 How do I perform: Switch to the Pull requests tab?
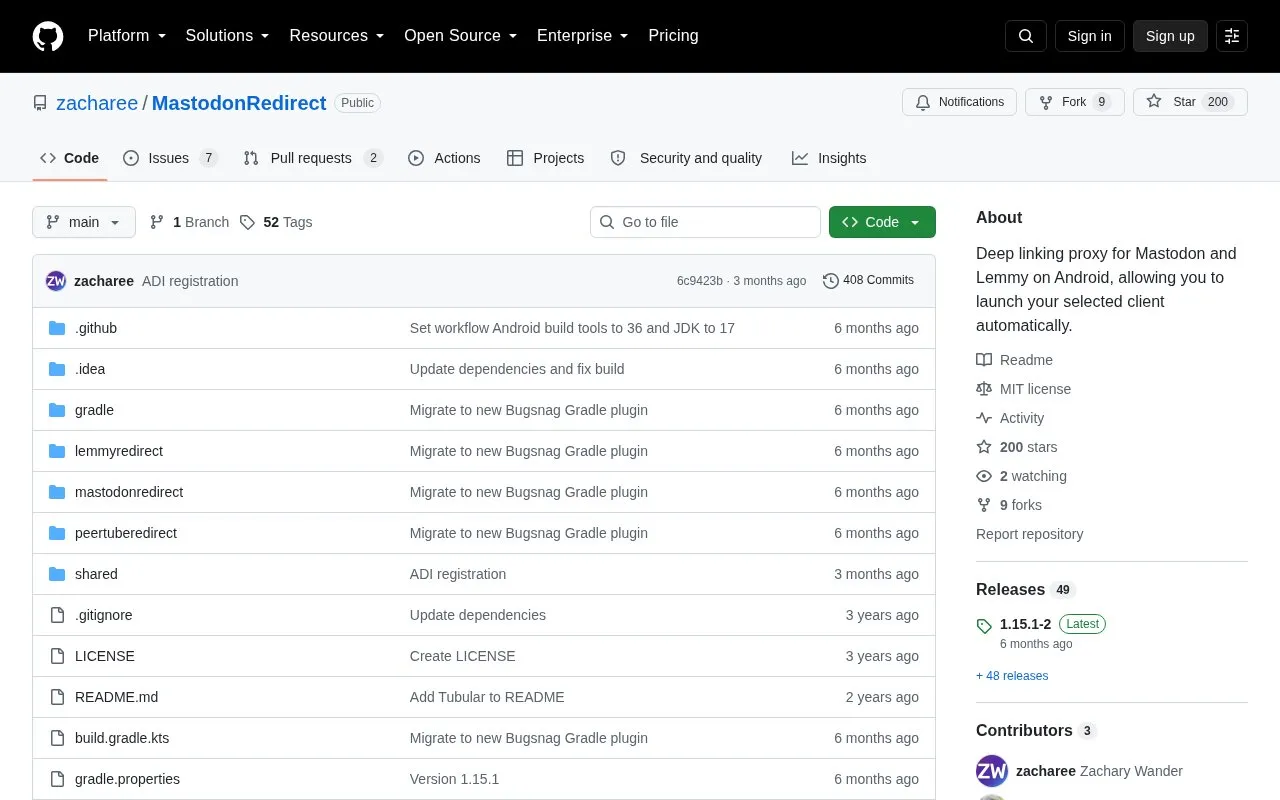pos(312,158)
